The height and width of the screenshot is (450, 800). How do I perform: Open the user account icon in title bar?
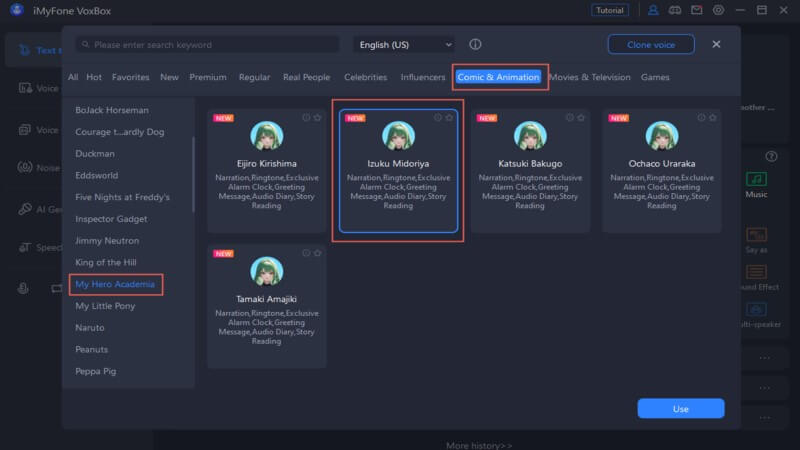click(x=653, y=10)
